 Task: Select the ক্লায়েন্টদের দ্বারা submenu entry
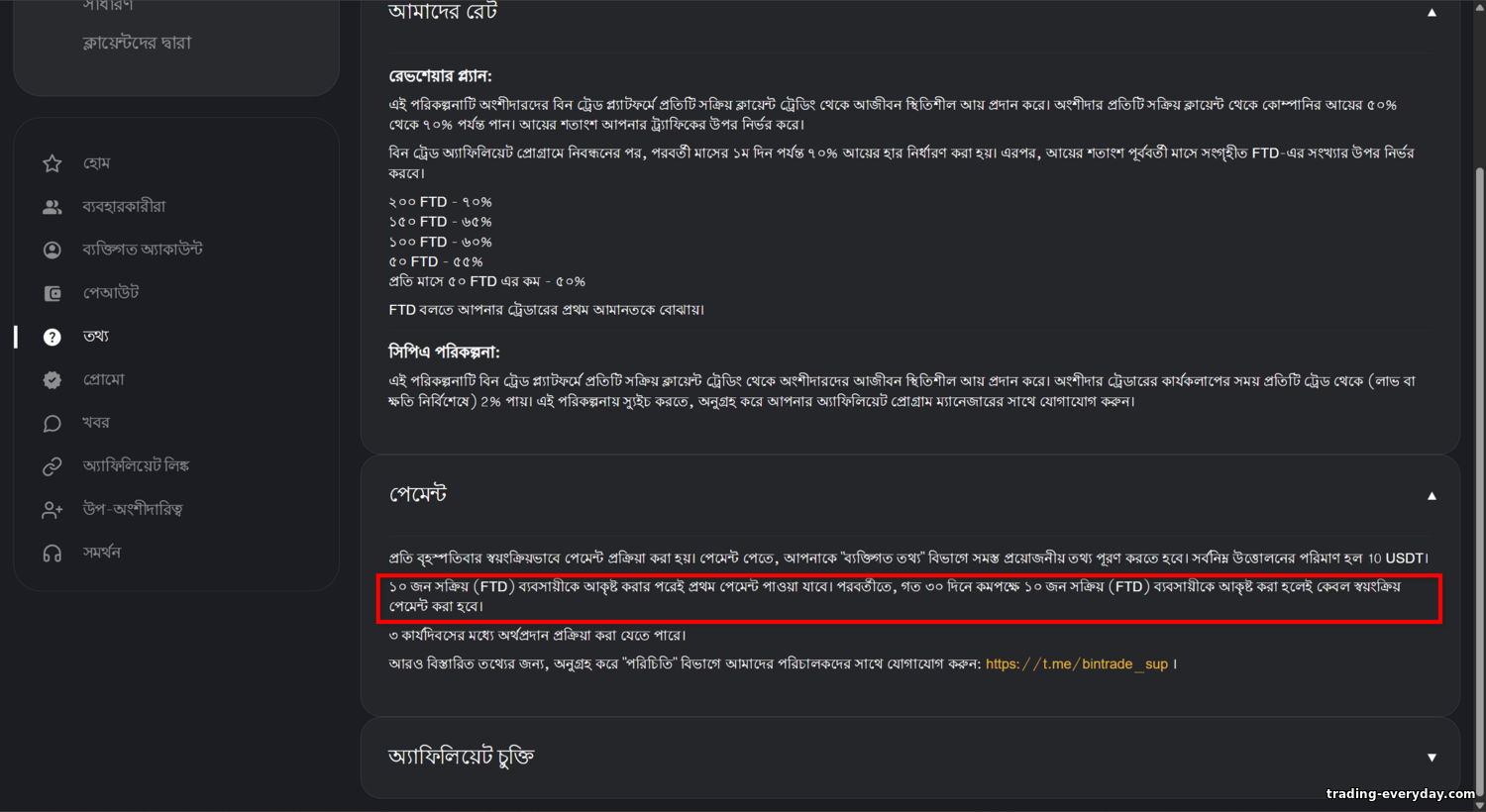coord(137,43)
